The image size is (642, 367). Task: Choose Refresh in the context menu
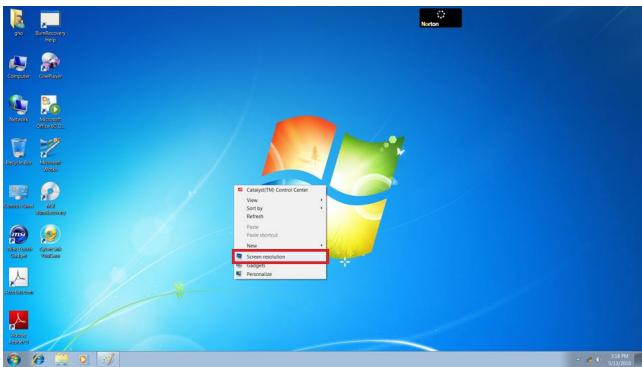[280, 216]
